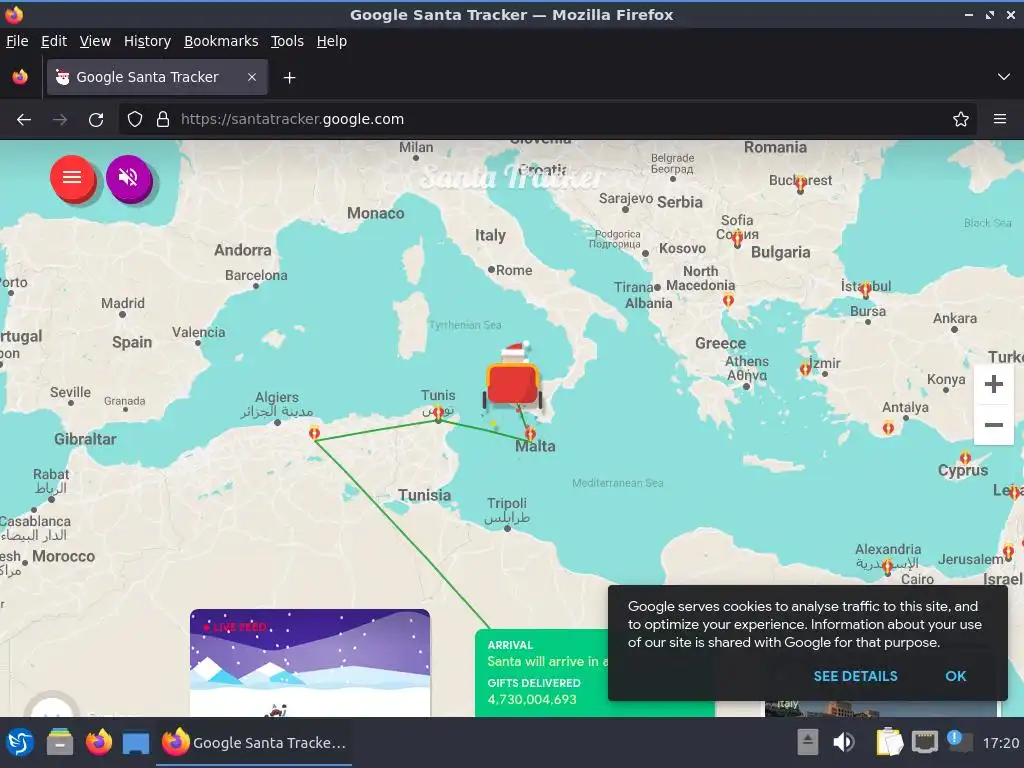
Task: Click the removable media eject tray icon
Action: [x=807, y=742]
